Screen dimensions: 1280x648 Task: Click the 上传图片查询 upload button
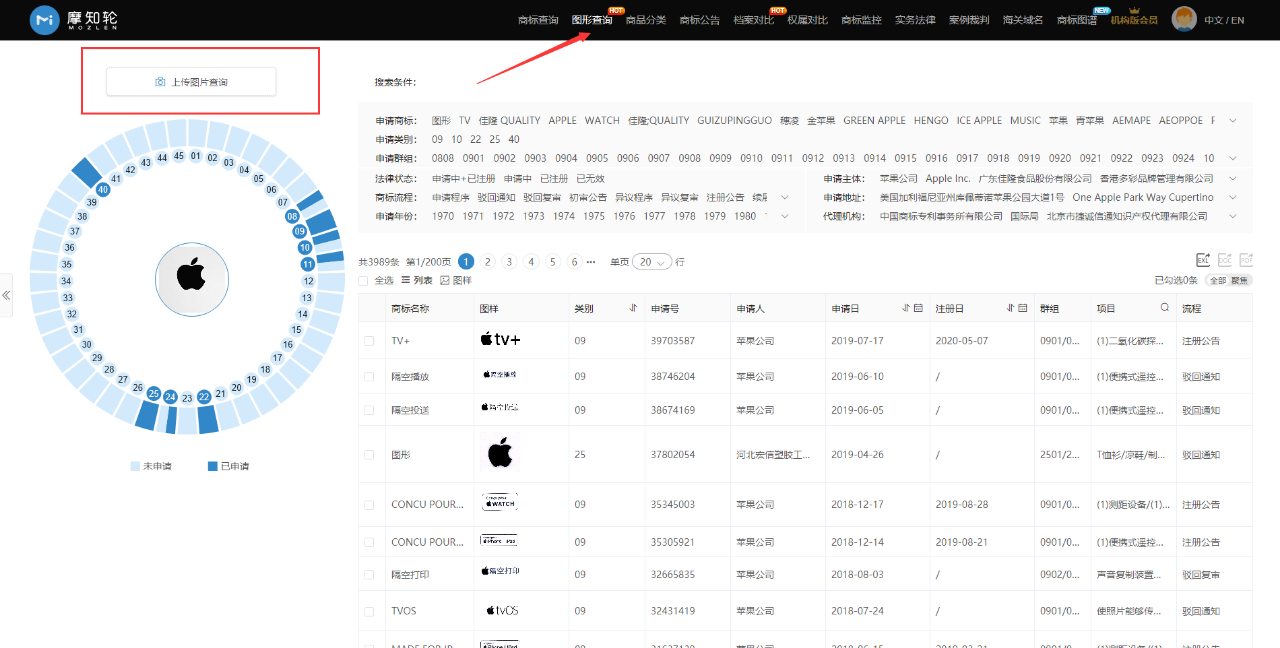pos(191,82)
